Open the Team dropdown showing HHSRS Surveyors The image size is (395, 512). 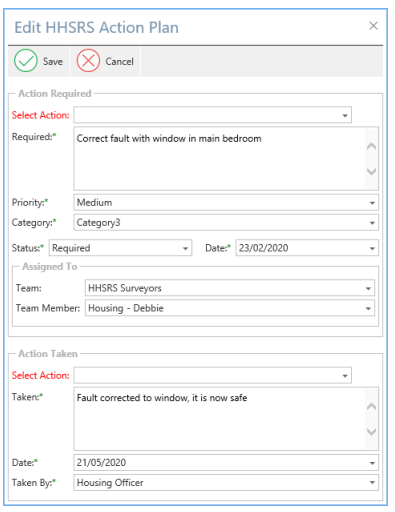click(x=368, y=288)
